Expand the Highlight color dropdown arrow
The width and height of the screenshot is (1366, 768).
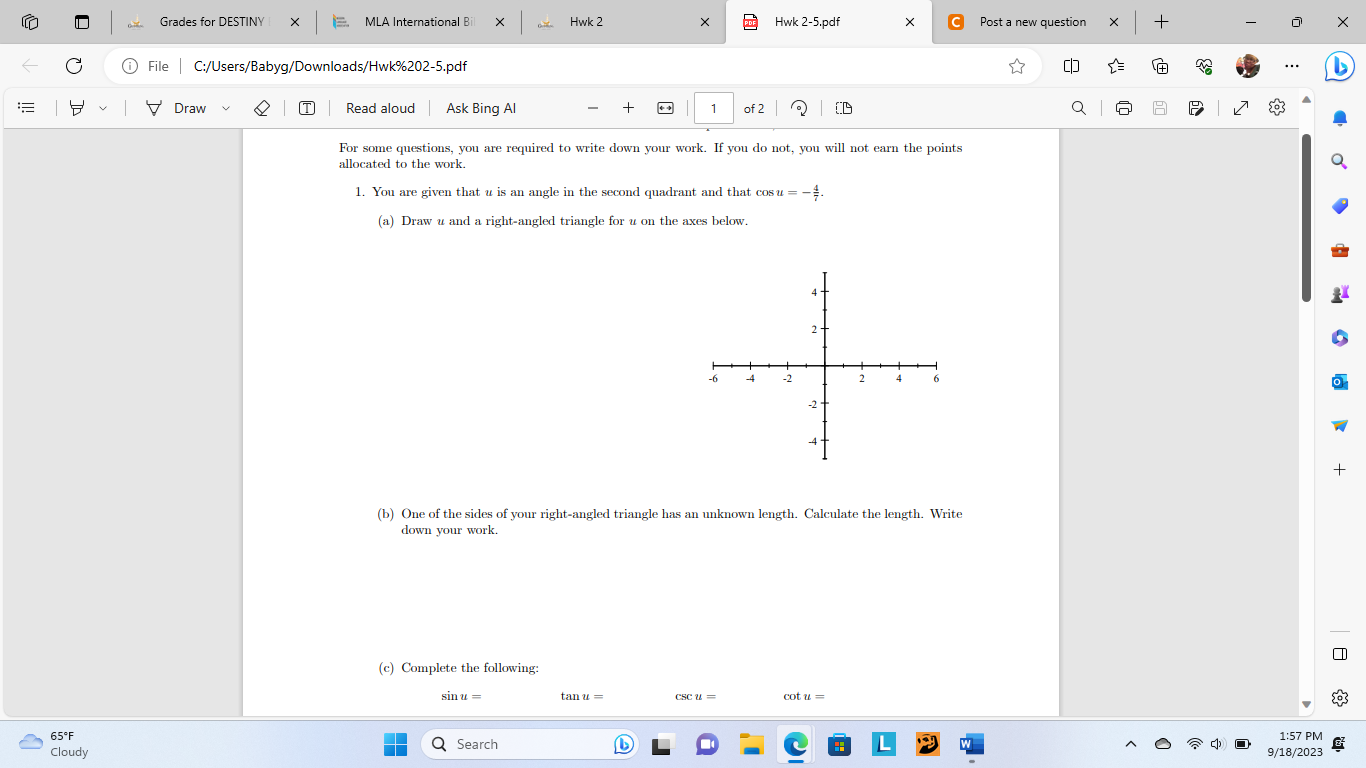pos(102,108)
